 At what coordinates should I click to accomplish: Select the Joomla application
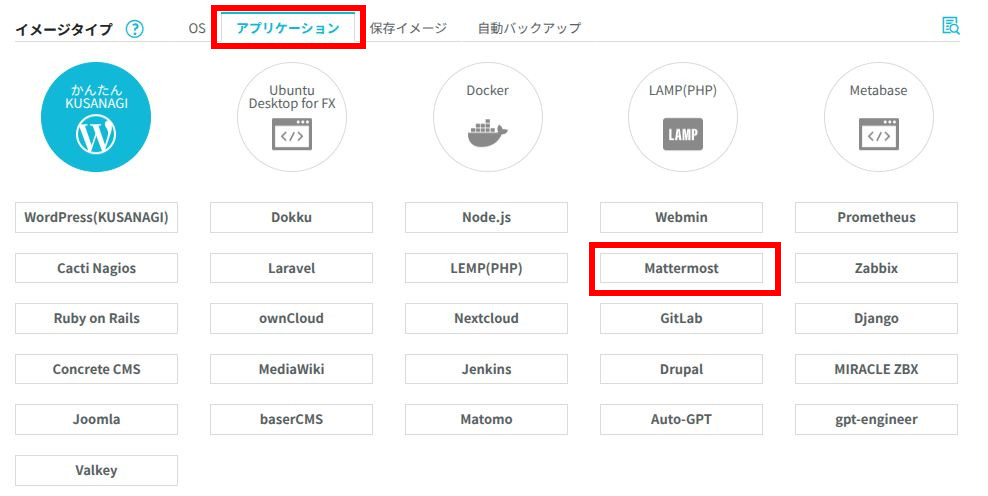click(96, 419)
